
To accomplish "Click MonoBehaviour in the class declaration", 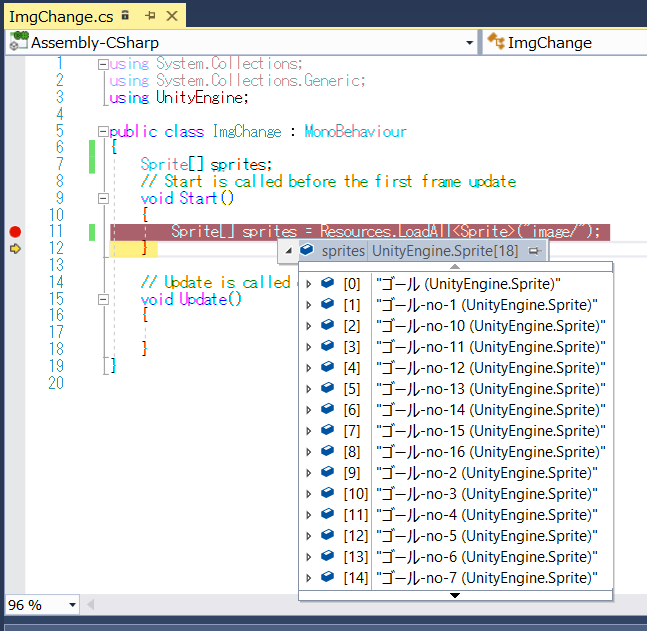I will point(355,132).
